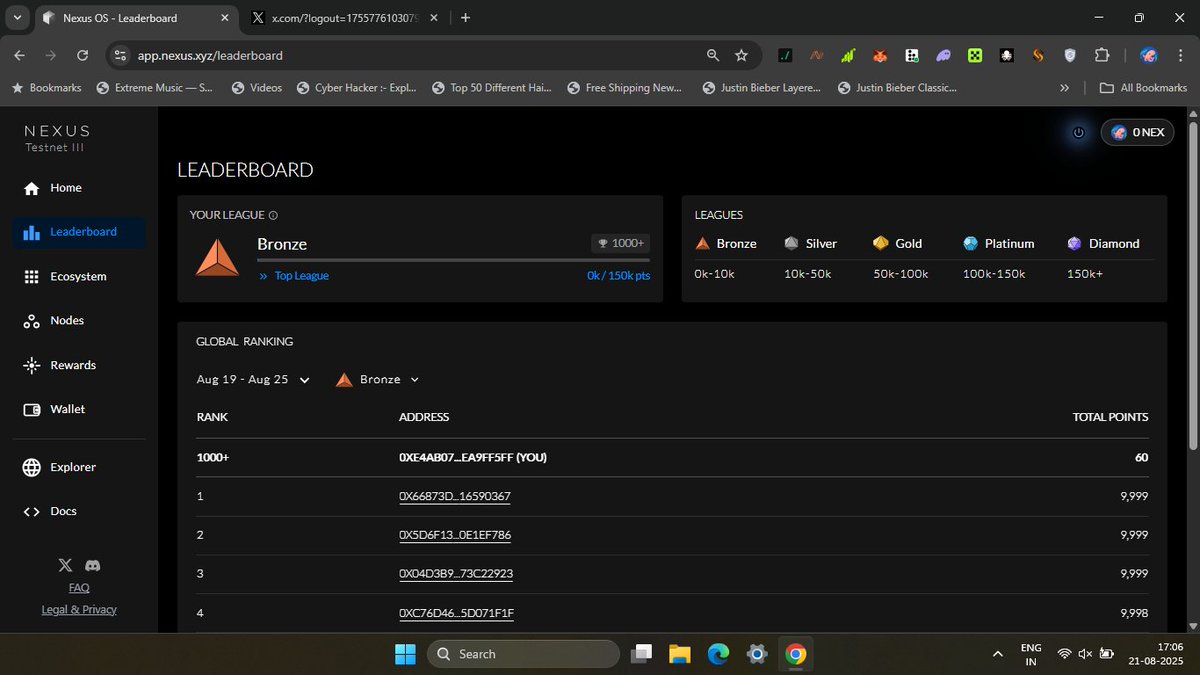Click the X social icon in sidebar
The image size is (1200, 675).
[66, 566]
